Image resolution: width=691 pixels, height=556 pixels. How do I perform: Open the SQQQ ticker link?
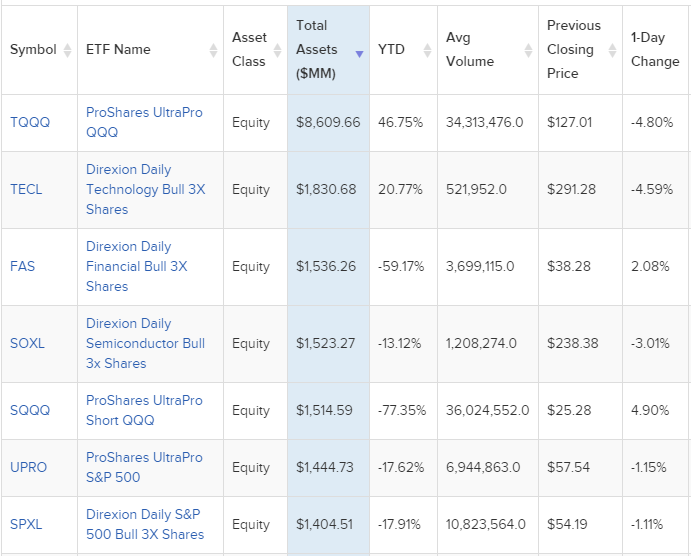(29, 410)
